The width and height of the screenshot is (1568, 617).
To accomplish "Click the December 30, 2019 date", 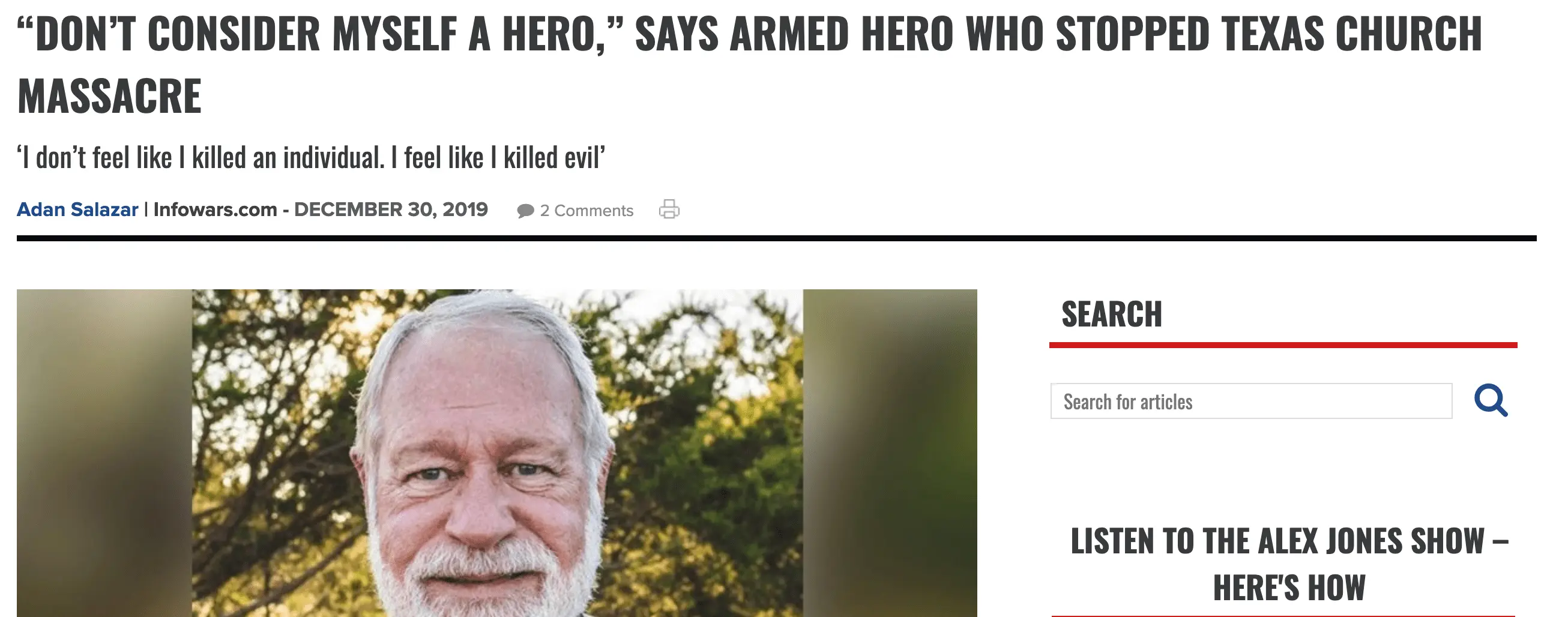I will click(x=391, y=209).
